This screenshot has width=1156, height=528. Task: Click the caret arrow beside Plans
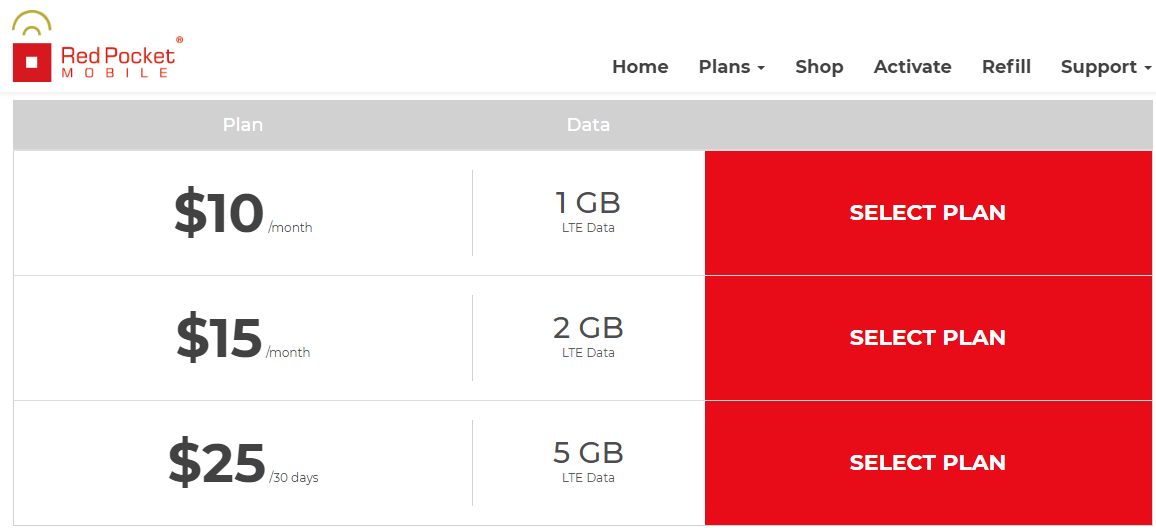[761, 69]
